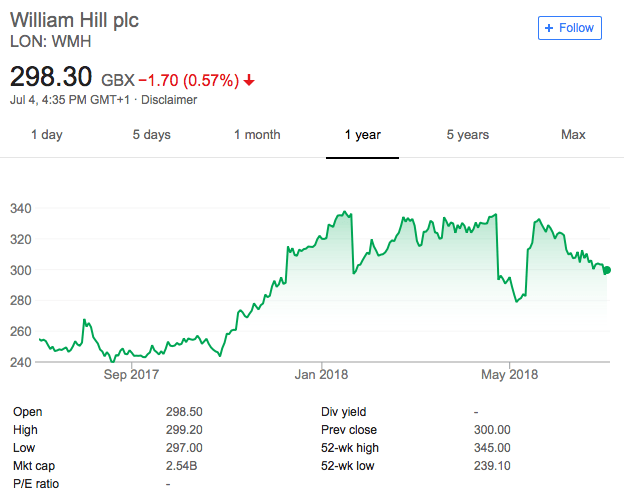Click the Open value 298.50
The image size is (624, 503).
point(184,412)
